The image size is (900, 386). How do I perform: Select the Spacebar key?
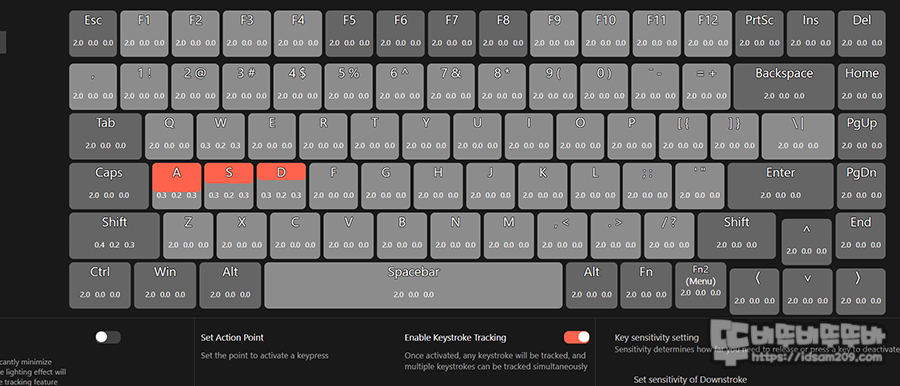413,285
